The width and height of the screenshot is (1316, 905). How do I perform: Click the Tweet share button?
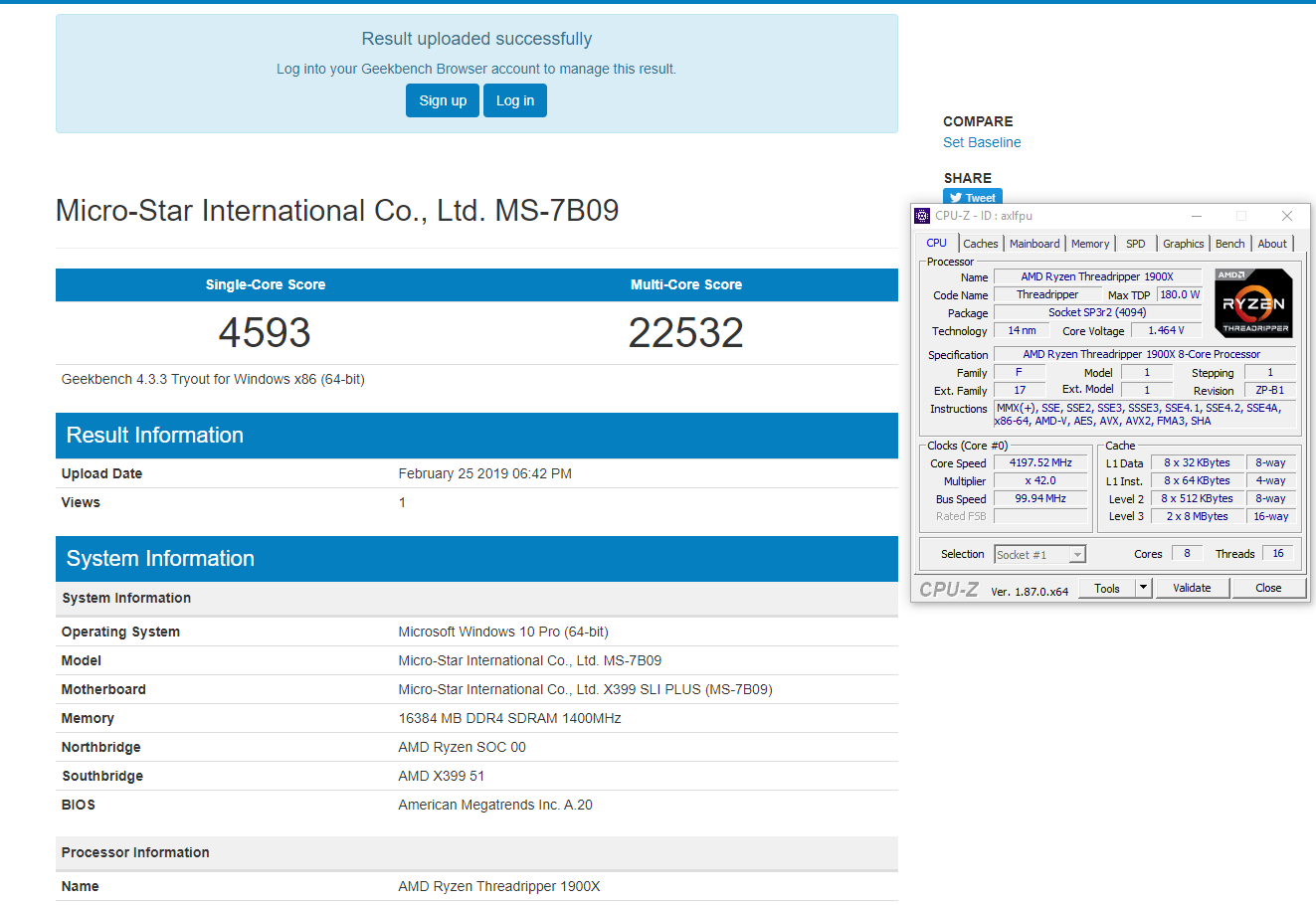click(x=973, y=197)
